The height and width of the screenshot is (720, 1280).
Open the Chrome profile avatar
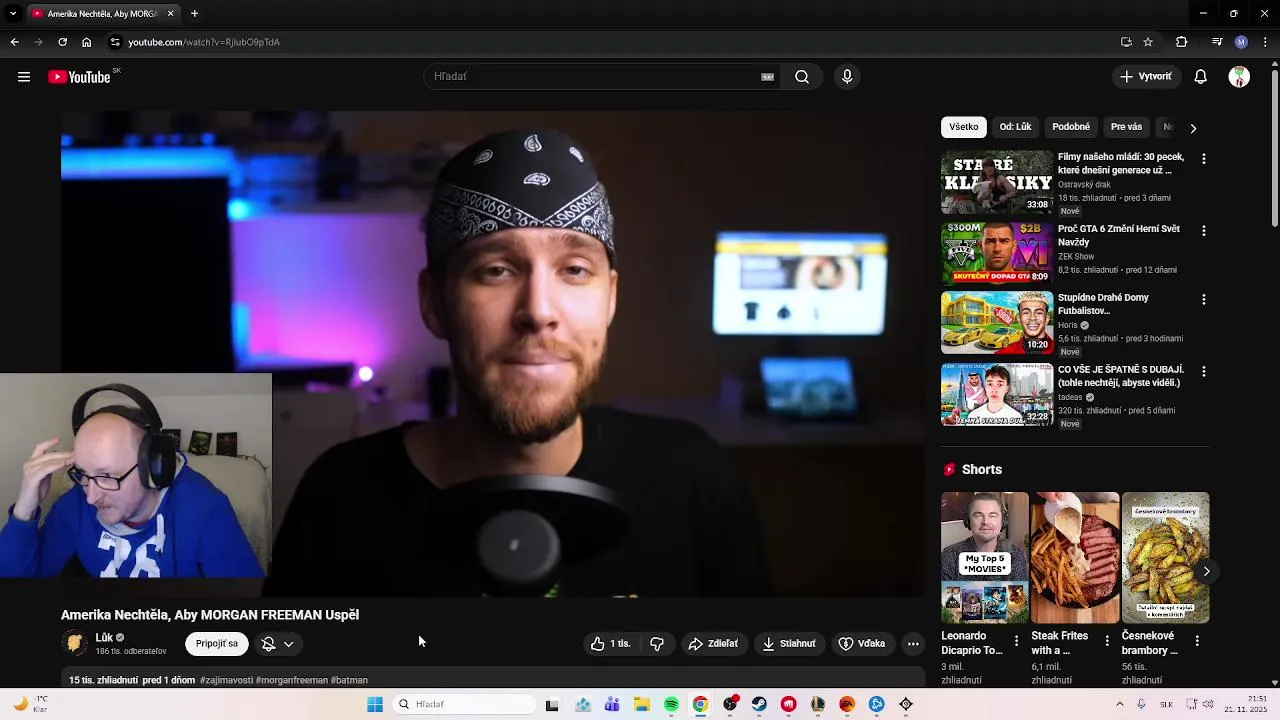tap(1241, 42)
